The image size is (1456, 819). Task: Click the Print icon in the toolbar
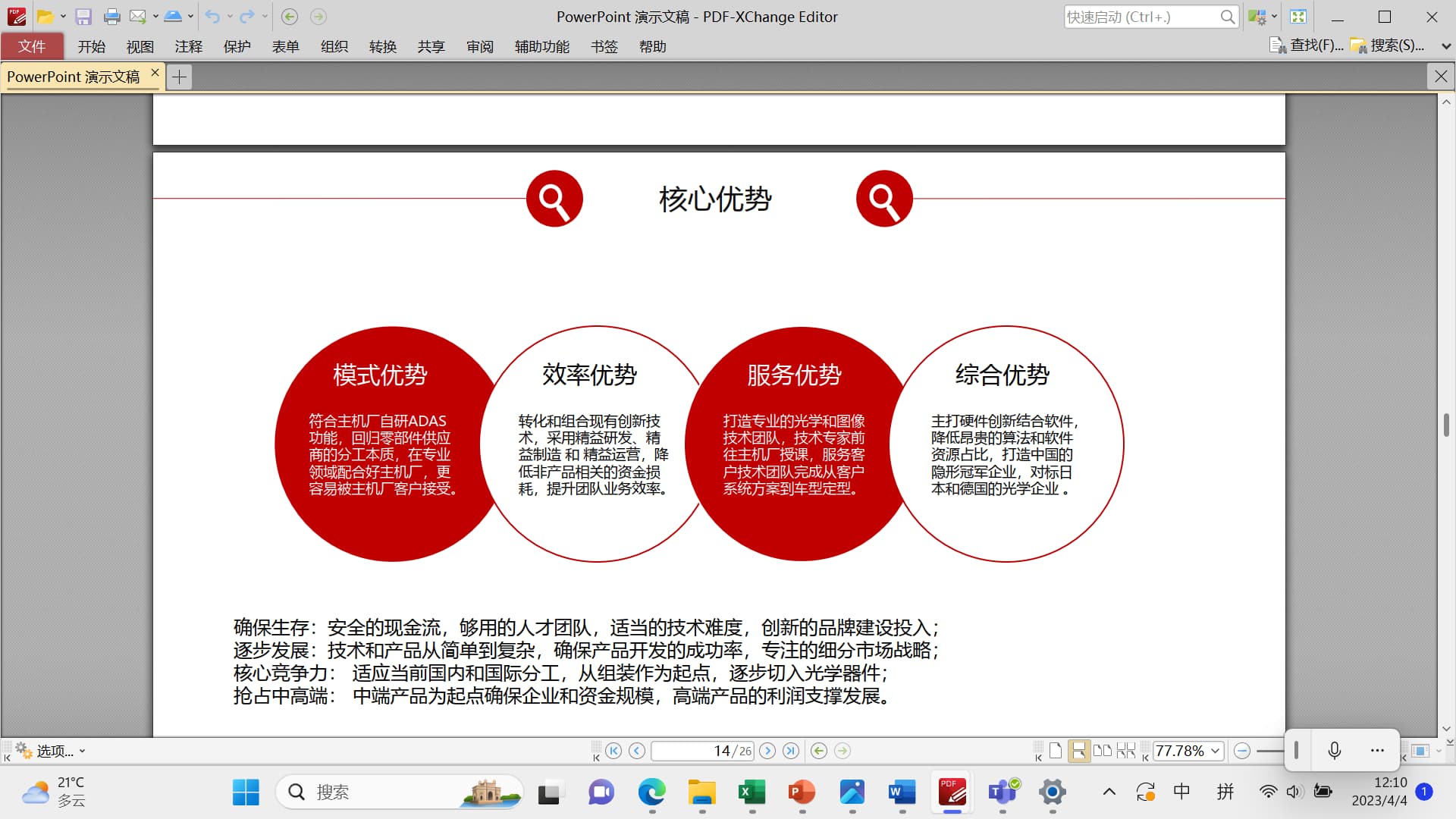pos(111,17)
